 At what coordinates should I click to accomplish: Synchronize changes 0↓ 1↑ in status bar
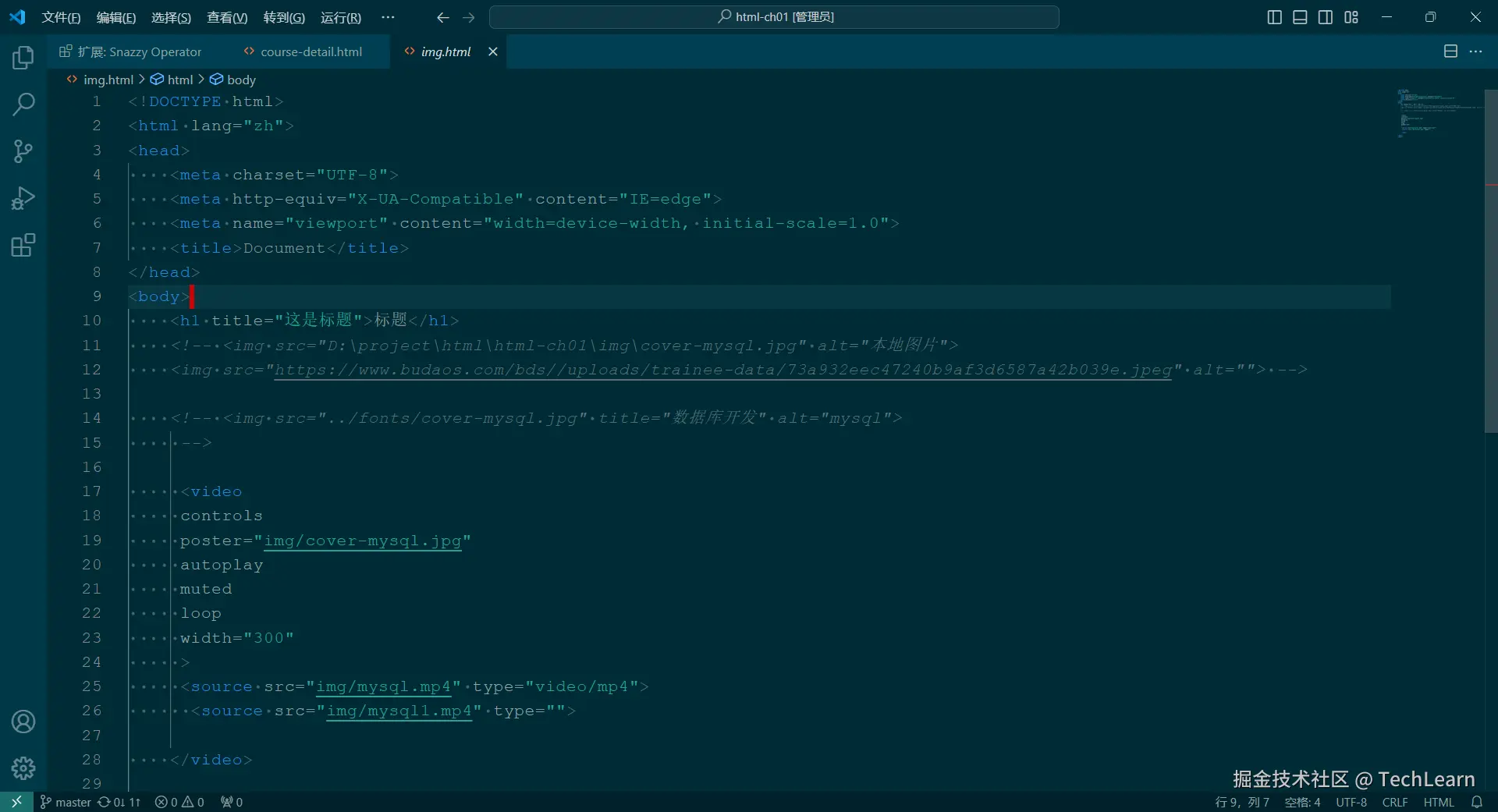tap(119, 802)
